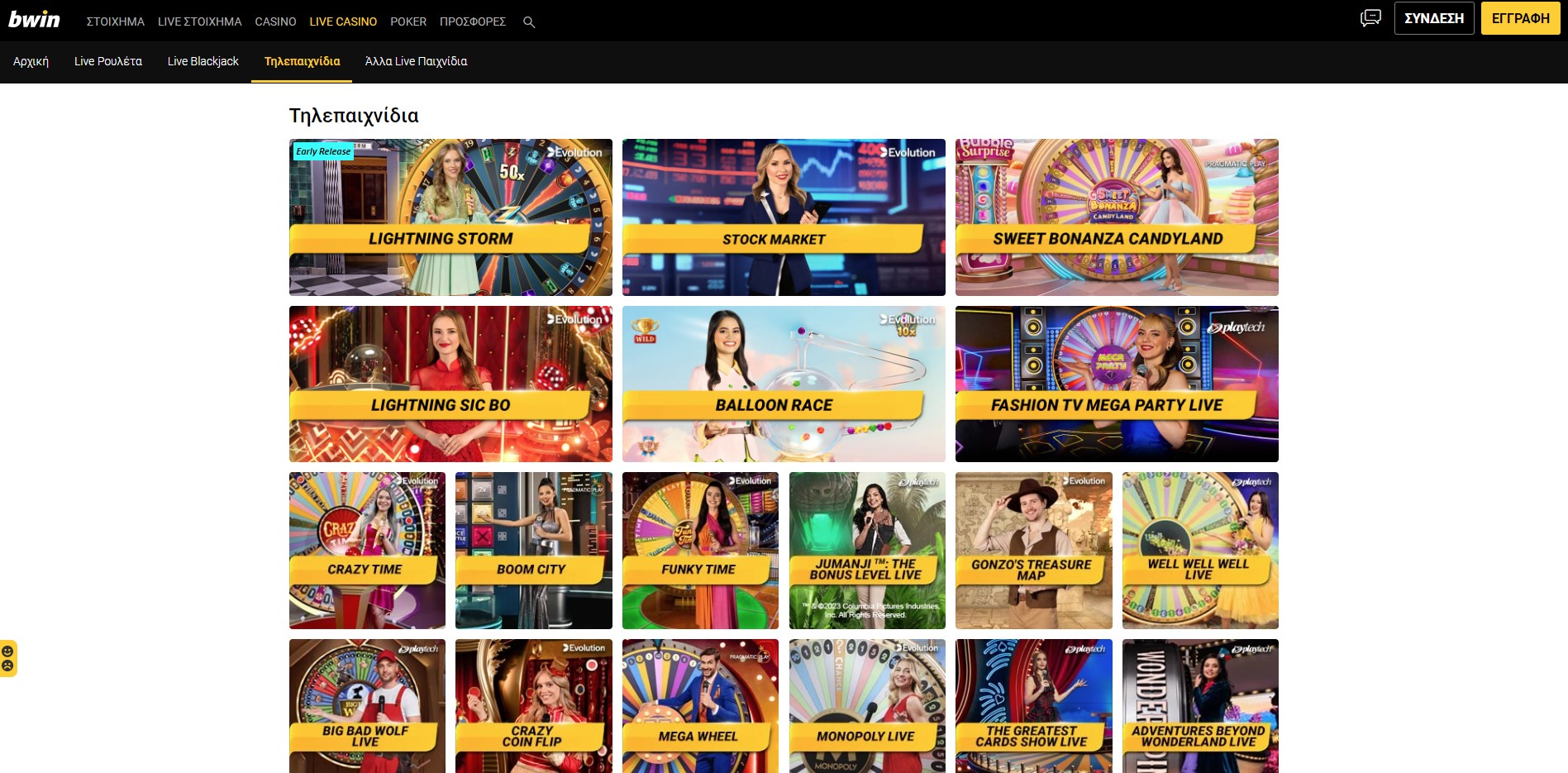Image resolution: width=1568 pixels, height=773 pixels.
Task: Switch to the CASINO menu item
Action: pyautogui.click(x=275, y=21)
